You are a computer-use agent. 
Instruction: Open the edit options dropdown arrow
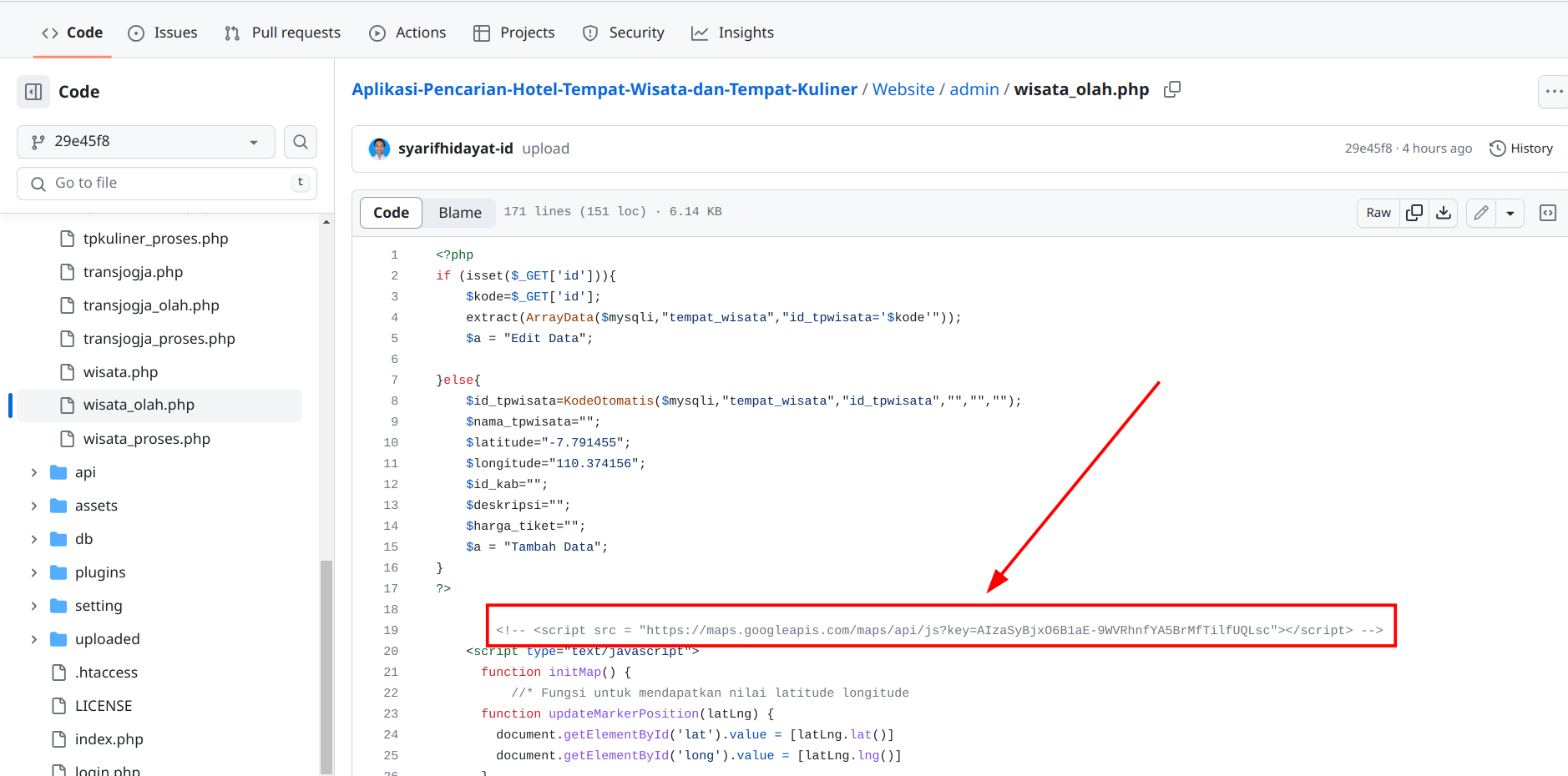click(1510, 213)
